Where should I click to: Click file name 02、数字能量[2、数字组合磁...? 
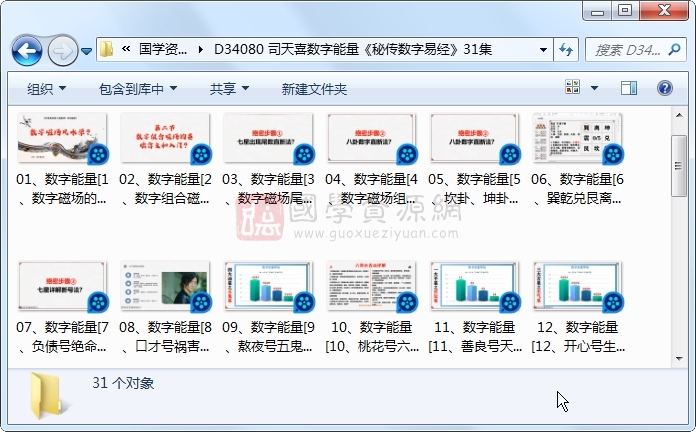coord(165,189)
